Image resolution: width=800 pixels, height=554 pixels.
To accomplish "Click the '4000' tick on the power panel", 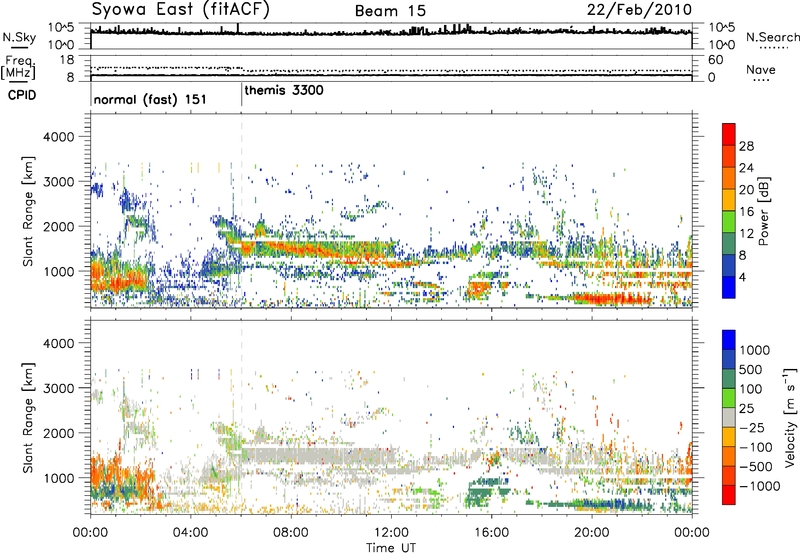I will tap(58, 137).
